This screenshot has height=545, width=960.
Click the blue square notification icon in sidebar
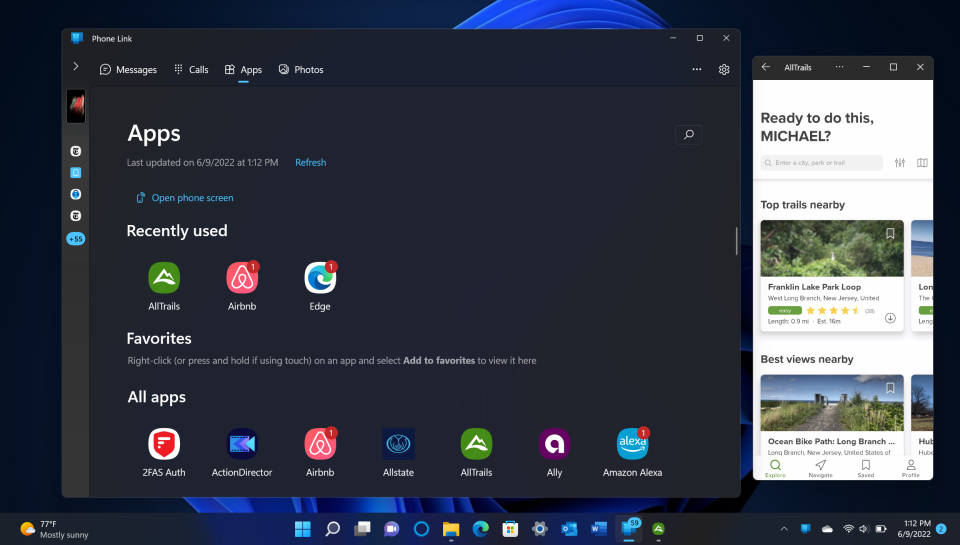(76, 173)
